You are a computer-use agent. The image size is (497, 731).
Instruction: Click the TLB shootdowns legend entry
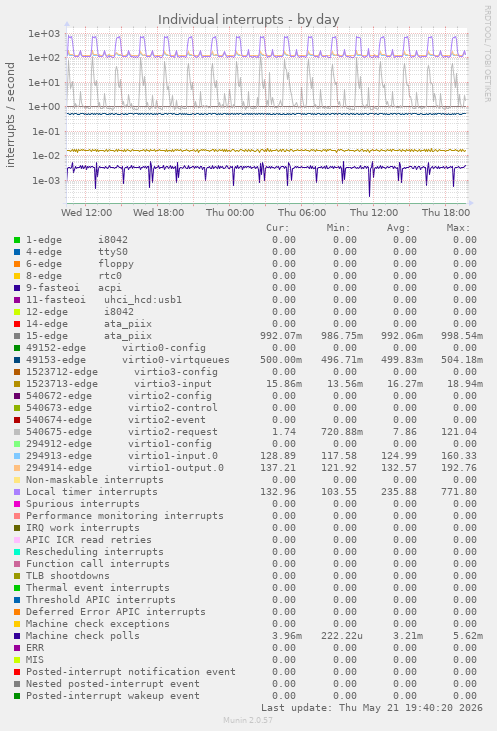[x=68, y=576]
